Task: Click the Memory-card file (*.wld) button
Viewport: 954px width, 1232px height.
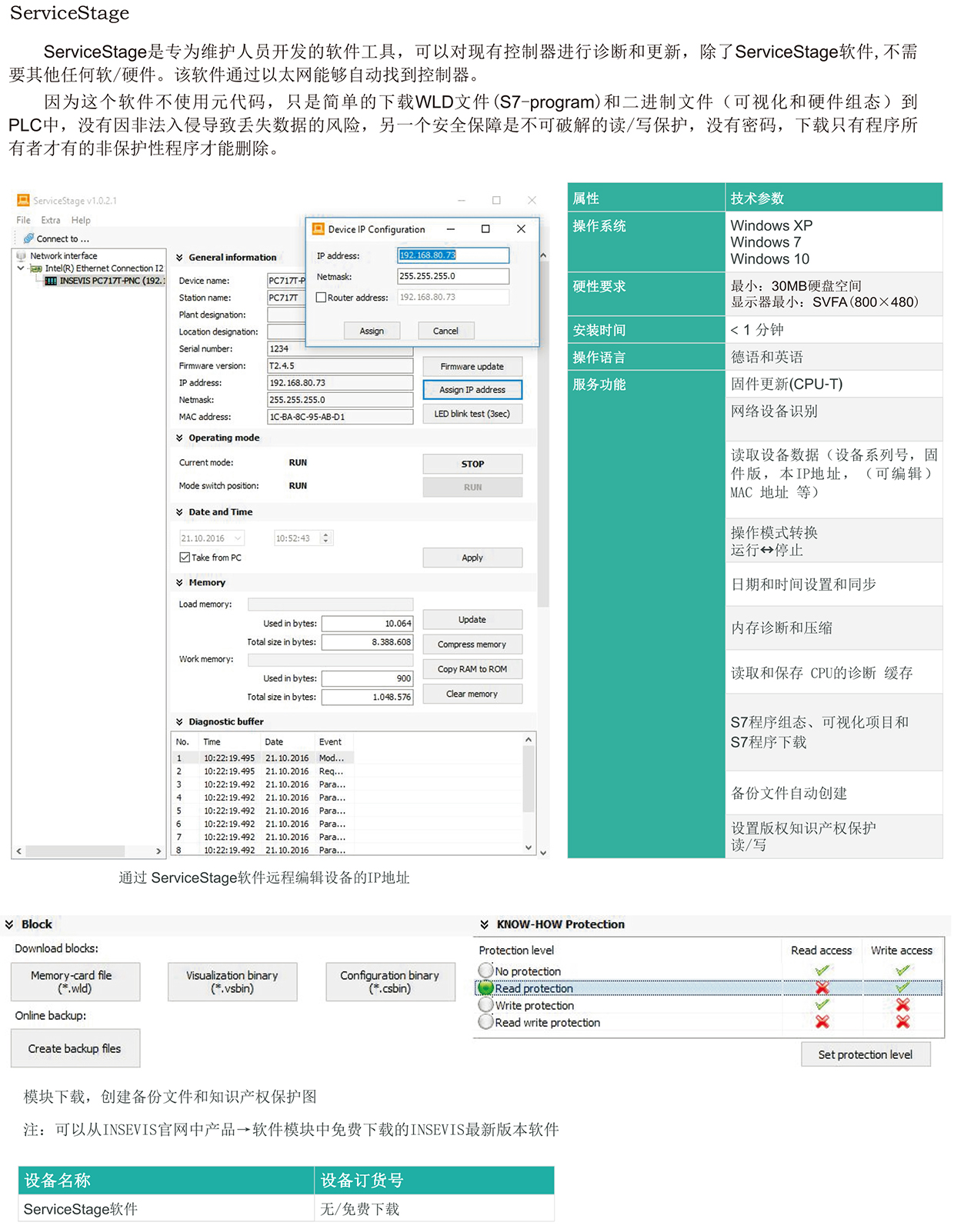Action: pos(75,982)
